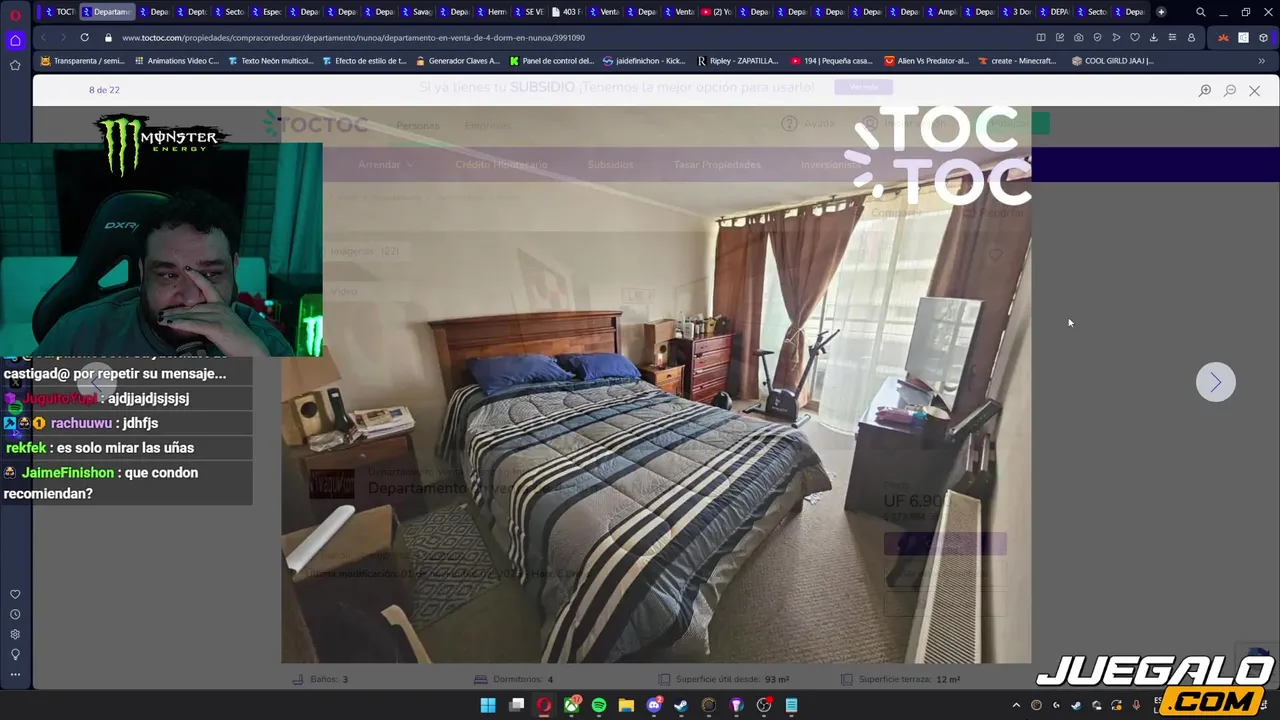Open the lightbulb icon in Opera sidebar
1280x720 pixels.
pos(15,654)
